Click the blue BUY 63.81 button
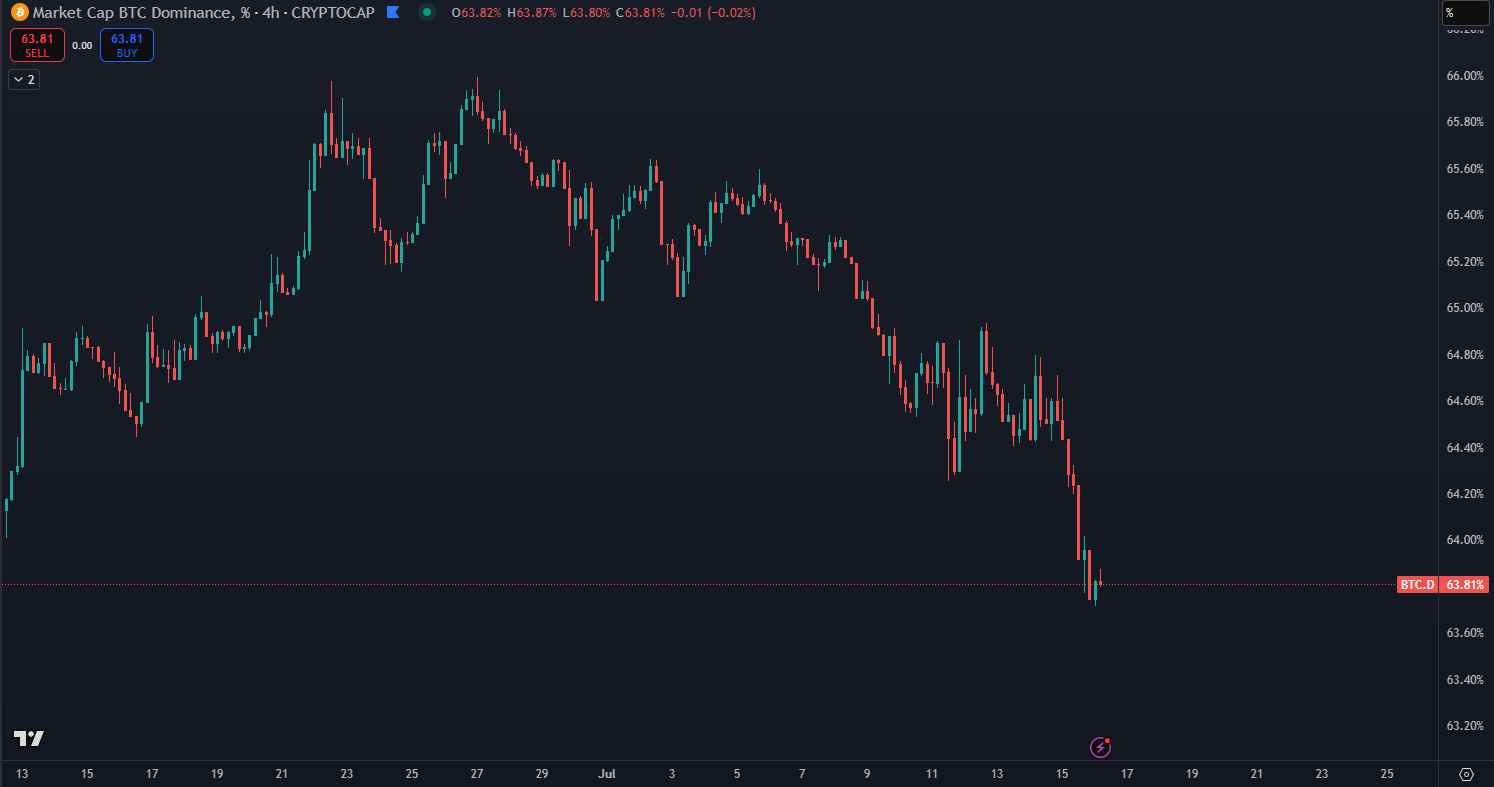The height and width of the screenshot is (787, 1494). (x=127, y=45)
